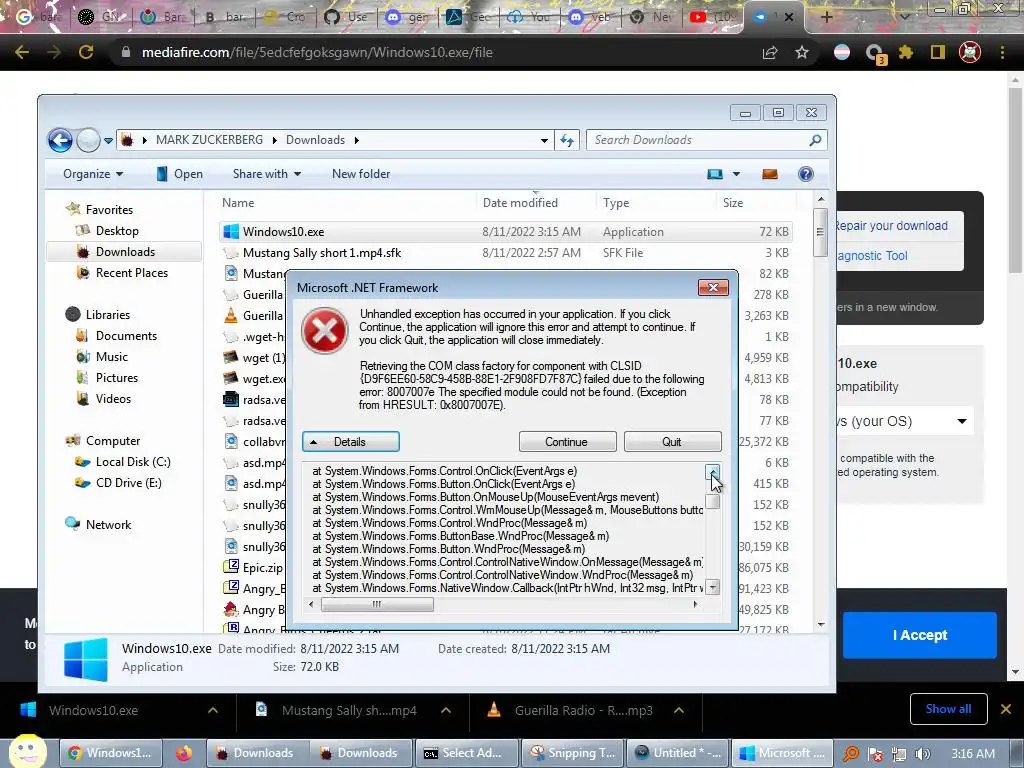This screenshot has width=1024, height=768.
Task: Click the Chrome profile avatar icon
Action: (x=970, y=52)
